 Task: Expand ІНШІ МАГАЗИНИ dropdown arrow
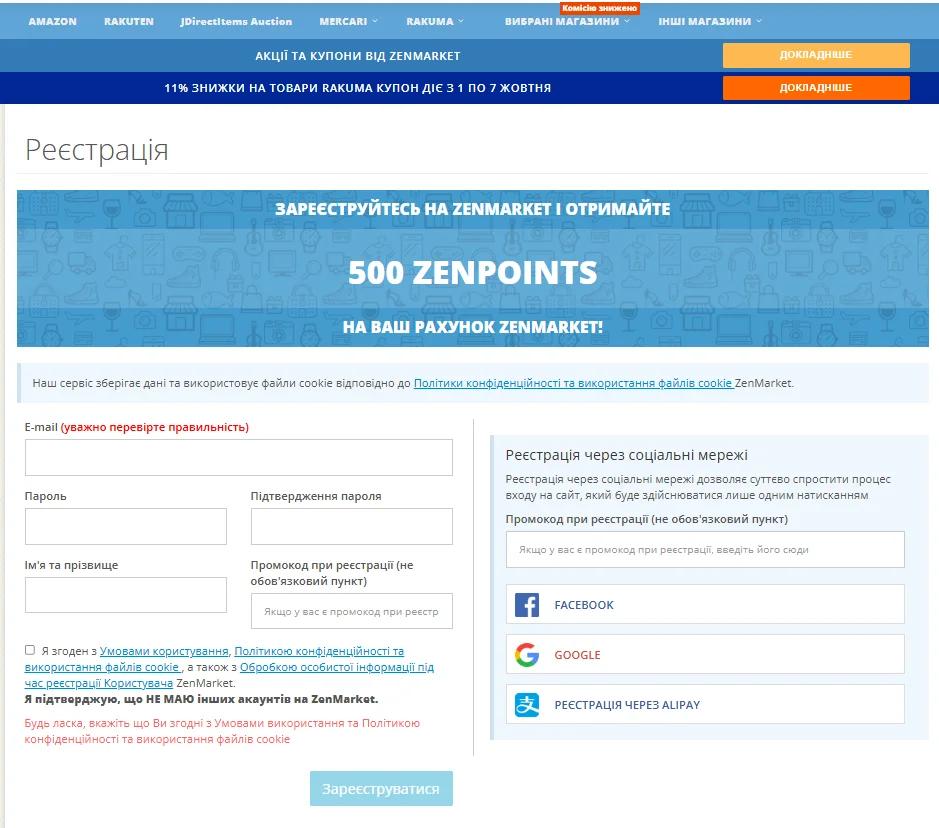click(759, 21)
